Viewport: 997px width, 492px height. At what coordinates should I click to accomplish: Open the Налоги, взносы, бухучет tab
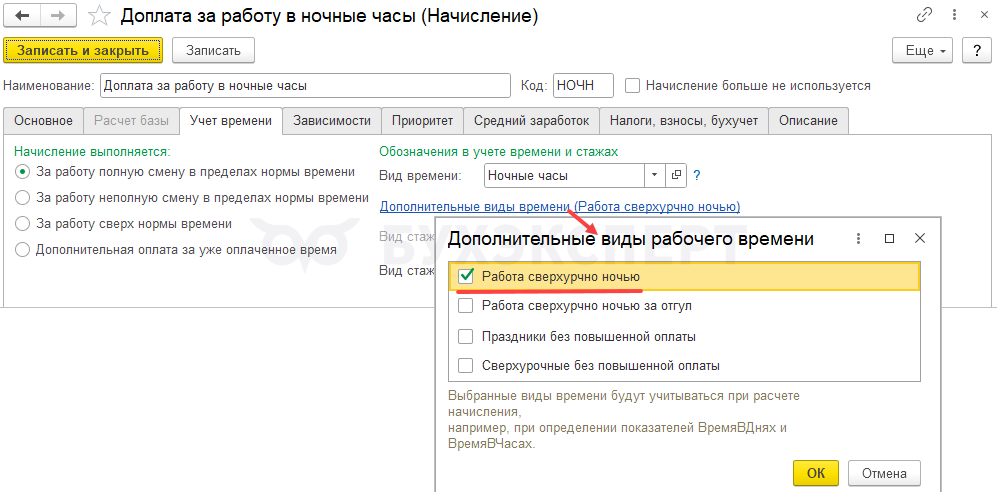pyautogui.click(x=684, y=121)
